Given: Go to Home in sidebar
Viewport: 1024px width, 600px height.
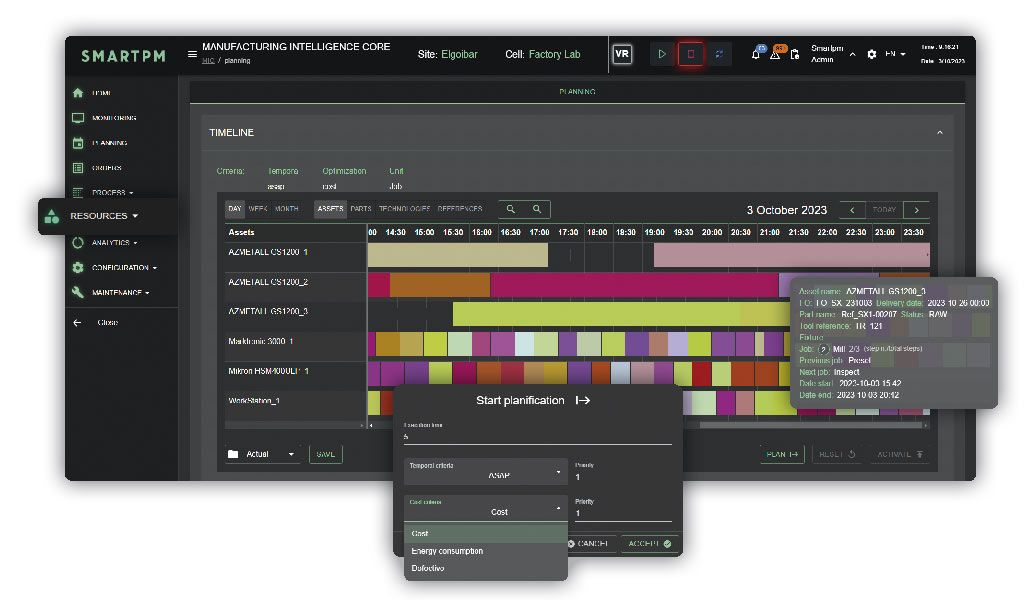Looking at the screenshot, I should [x=101, y=93].
